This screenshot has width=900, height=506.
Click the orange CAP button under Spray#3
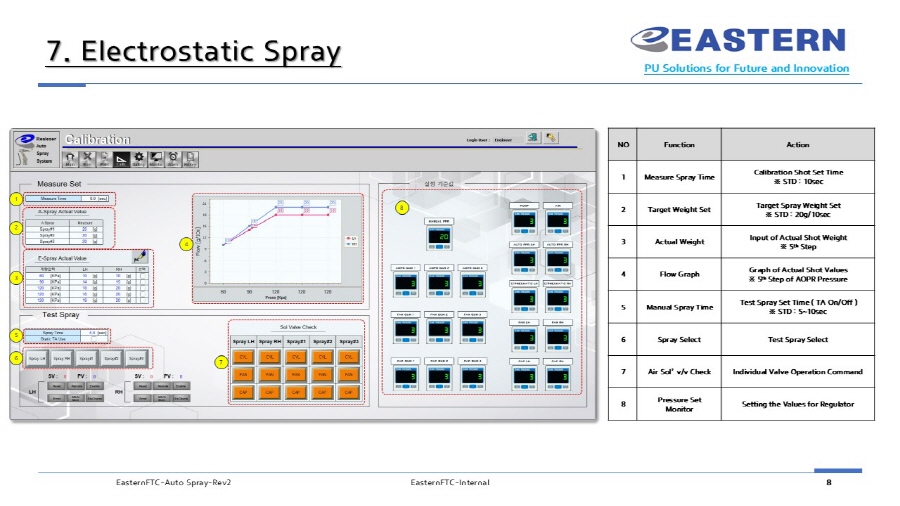348,392
